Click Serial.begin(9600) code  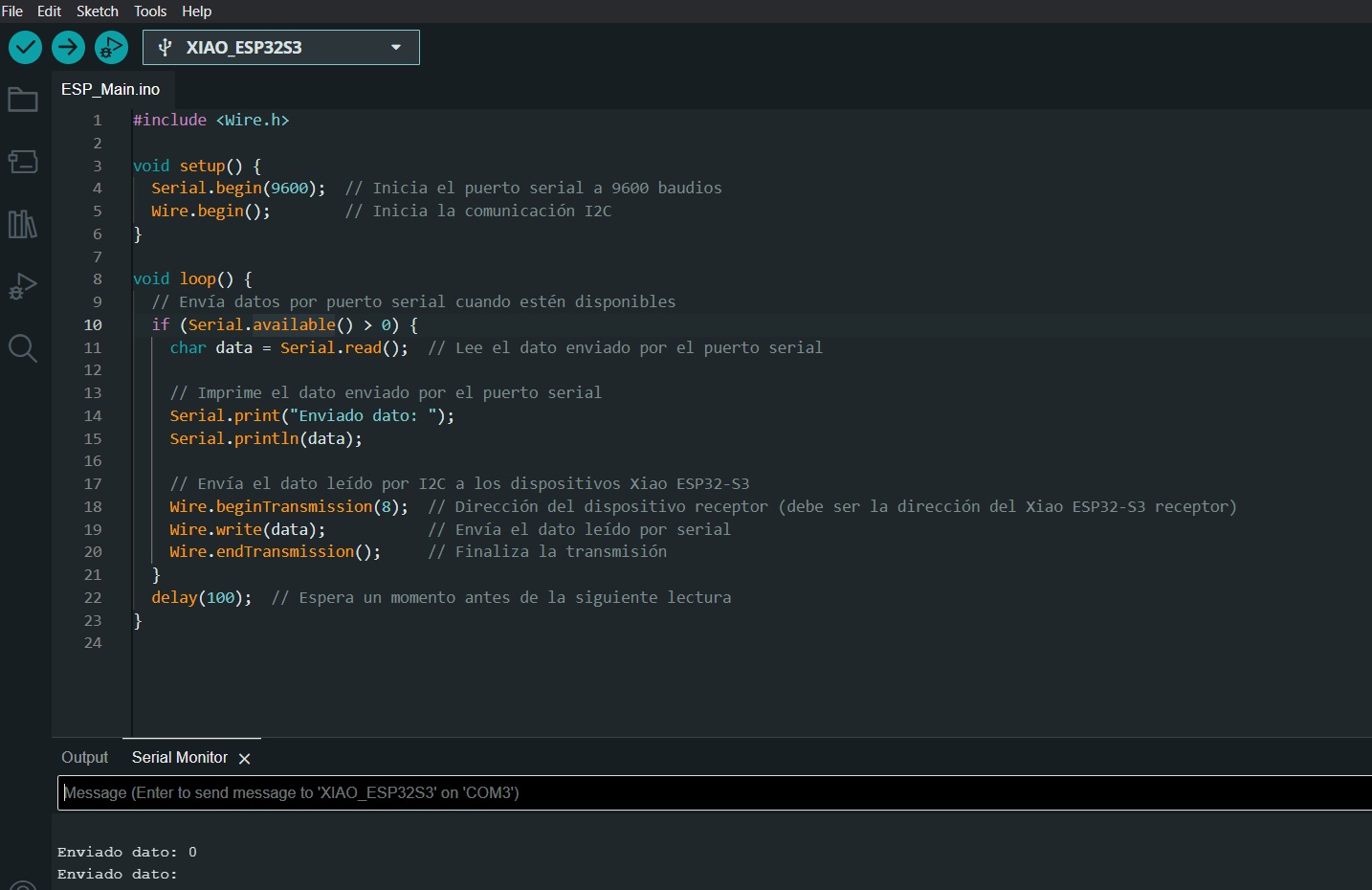238,189
